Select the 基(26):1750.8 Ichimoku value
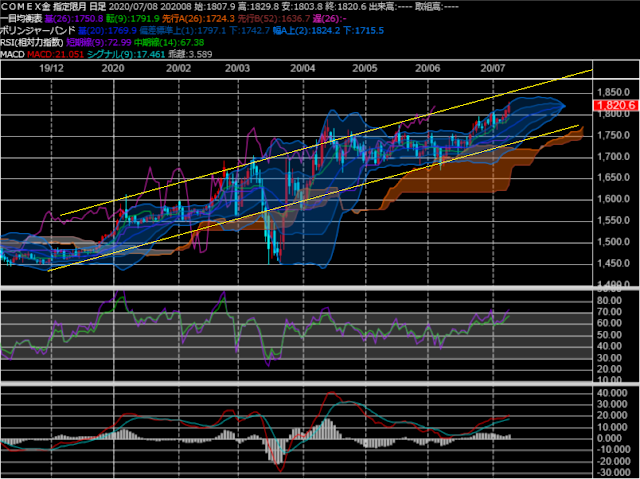 [x=74, y=18]
